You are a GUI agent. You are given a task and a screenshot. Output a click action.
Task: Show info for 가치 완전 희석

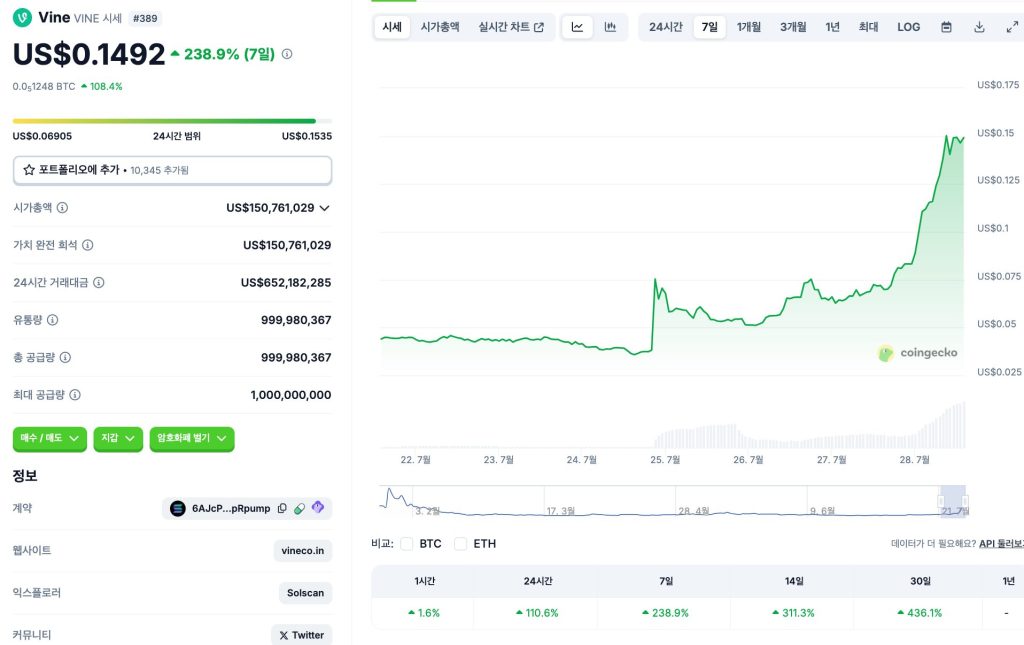(x=88, y=245)
